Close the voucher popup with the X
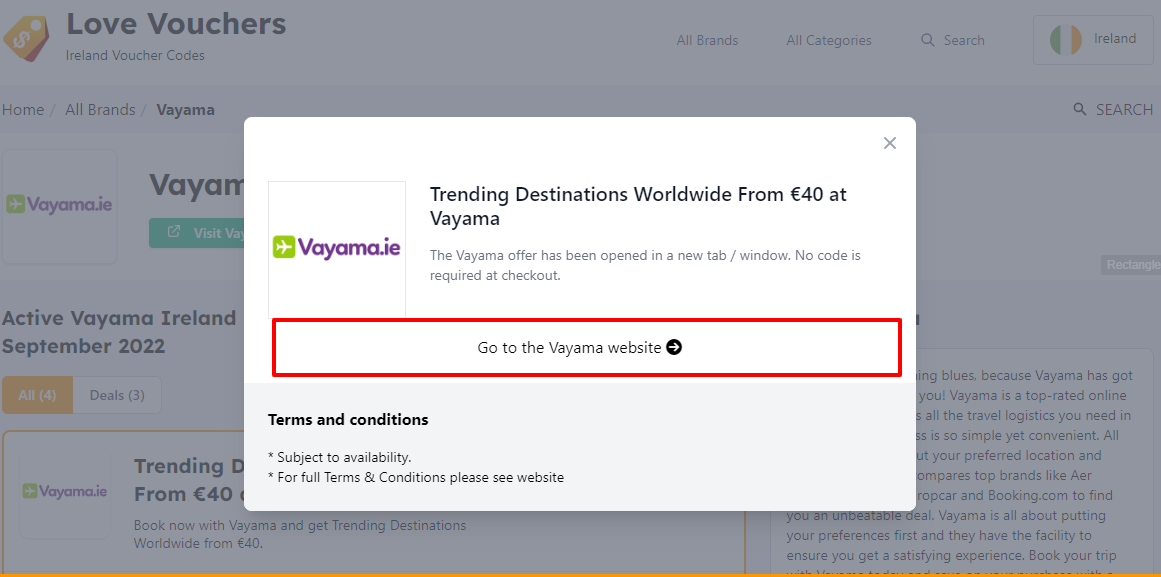 889,143
